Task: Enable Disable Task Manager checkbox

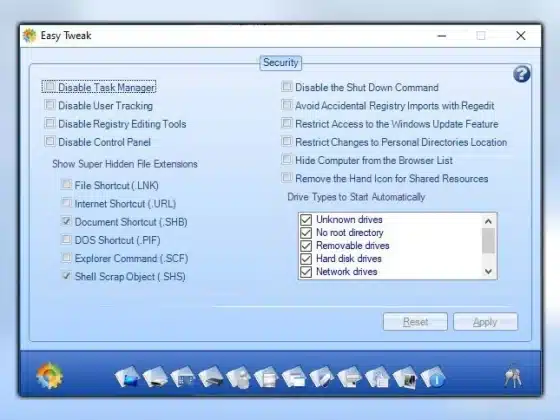Action: pyautogui.click(x=50, y=87)
